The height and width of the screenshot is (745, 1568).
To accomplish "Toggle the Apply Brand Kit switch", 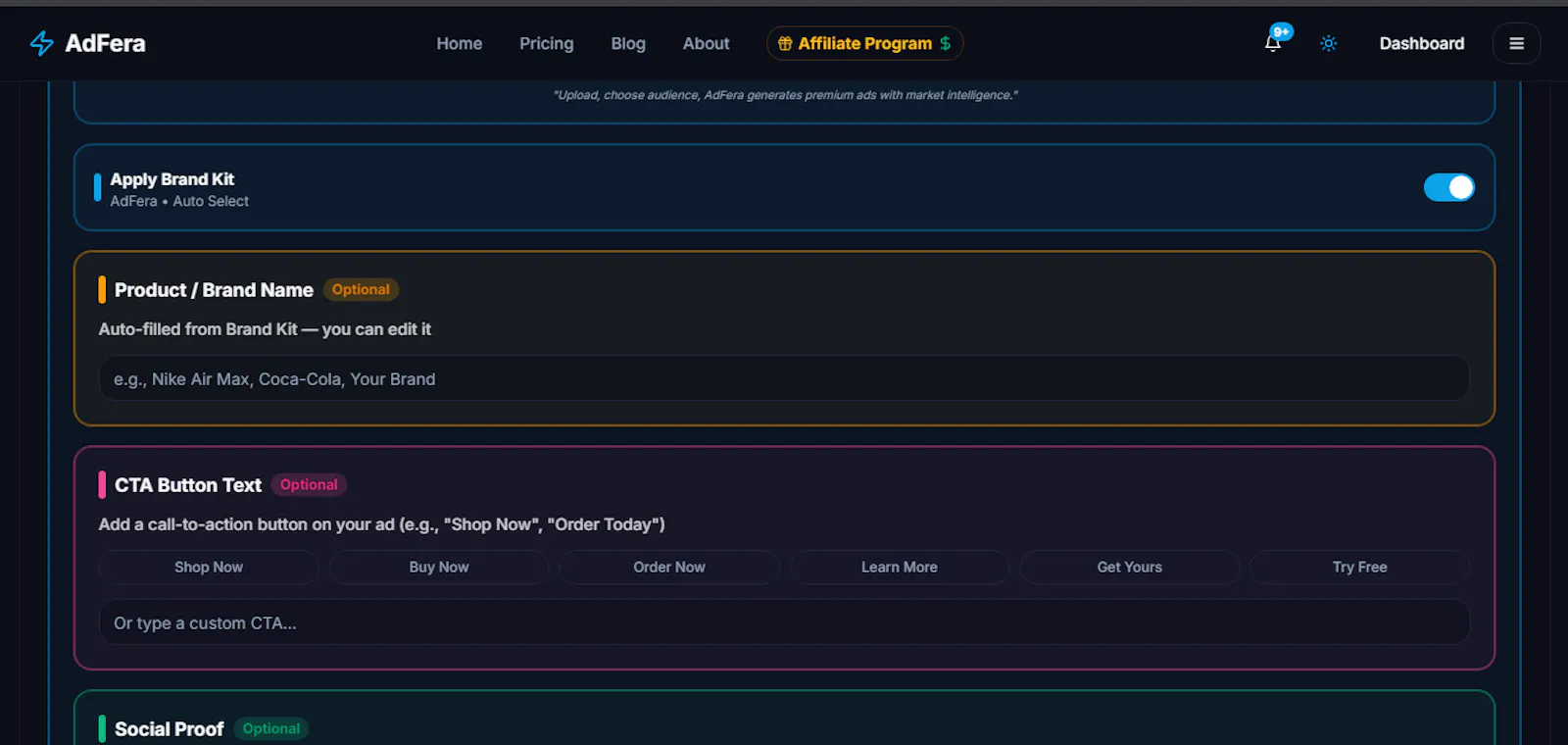I will 1448,187.
